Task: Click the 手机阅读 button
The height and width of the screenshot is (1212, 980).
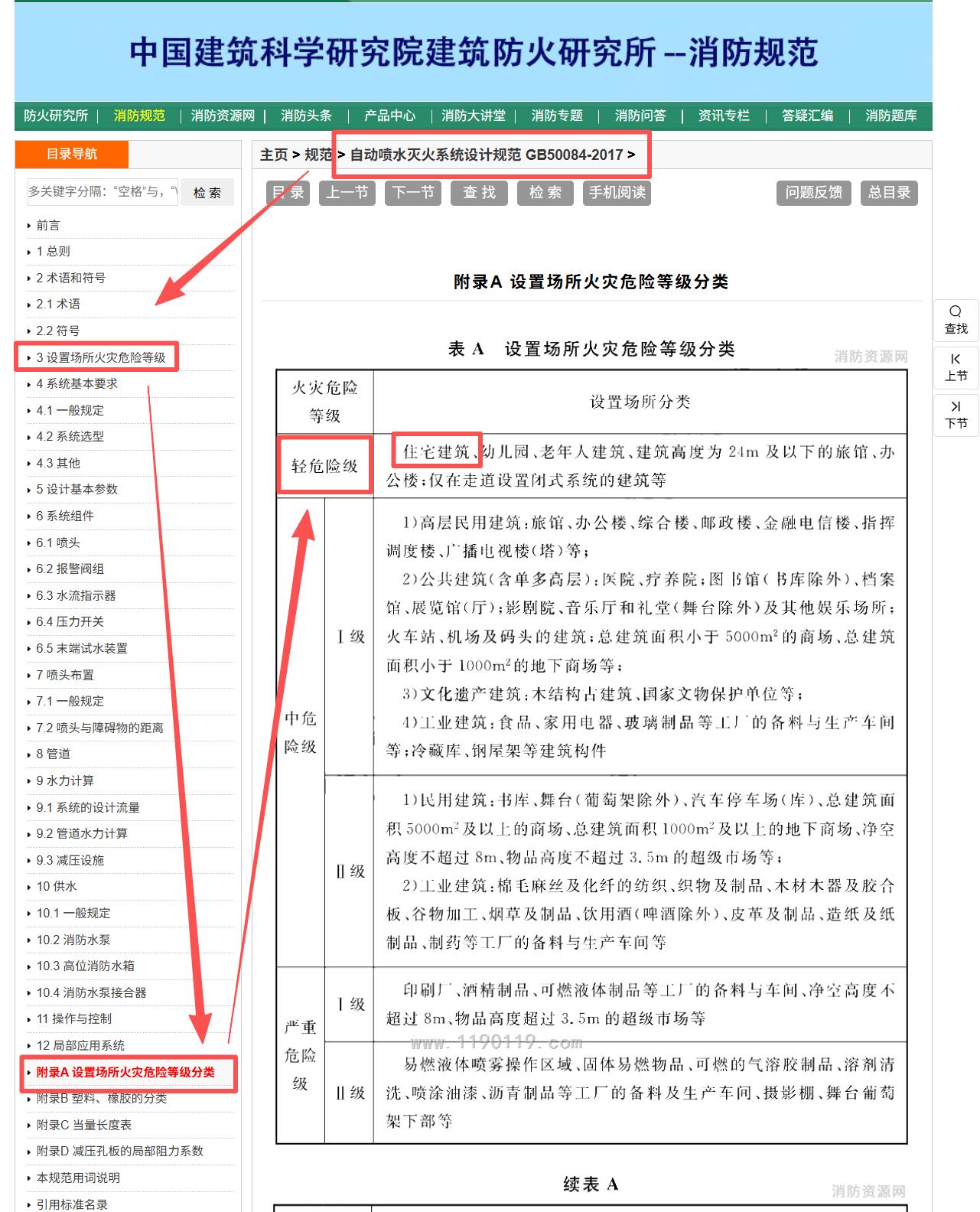Action: tap(617, 193)
